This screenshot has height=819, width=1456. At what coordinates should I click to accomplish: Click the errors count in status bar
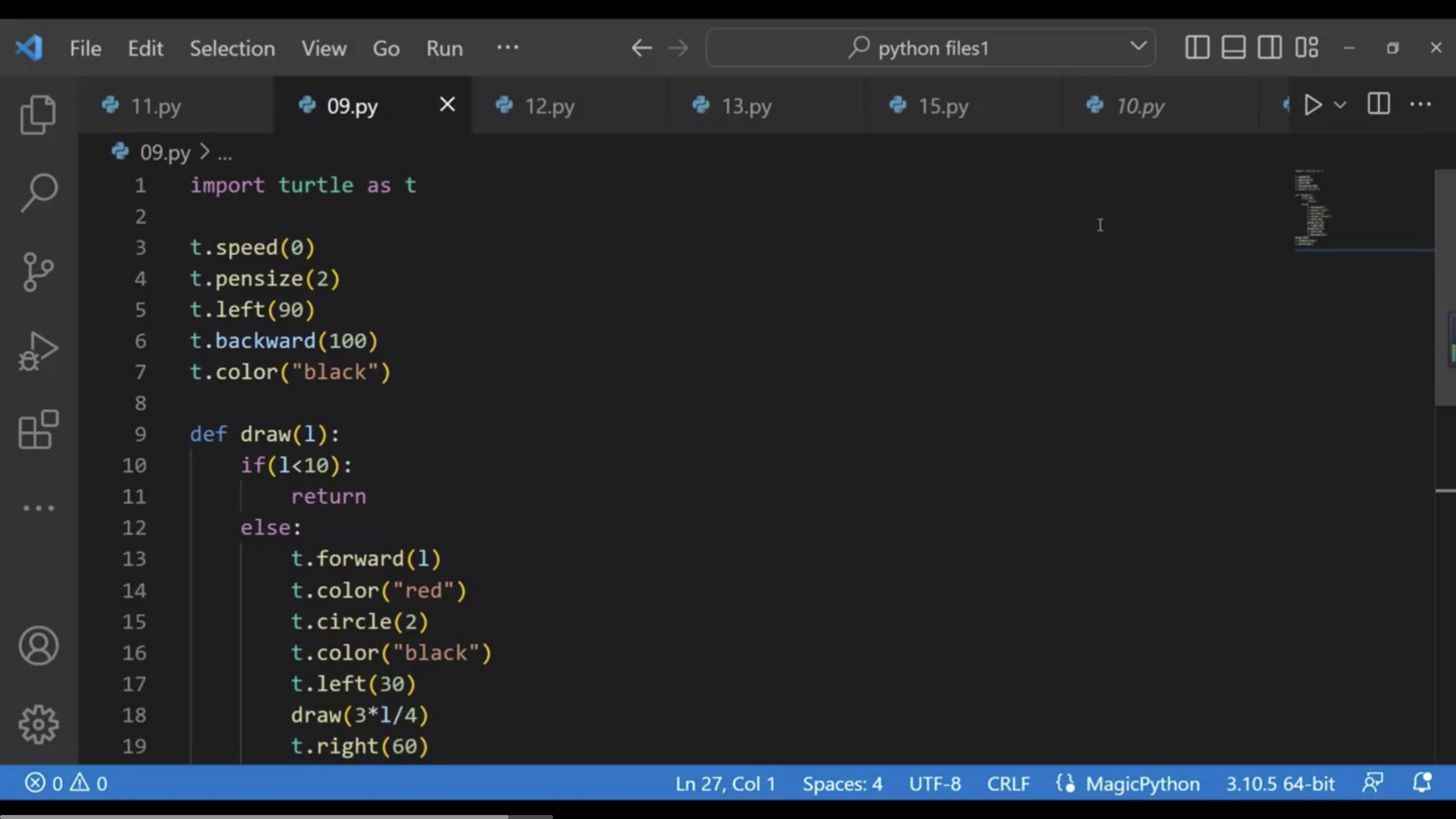point(44,783)
